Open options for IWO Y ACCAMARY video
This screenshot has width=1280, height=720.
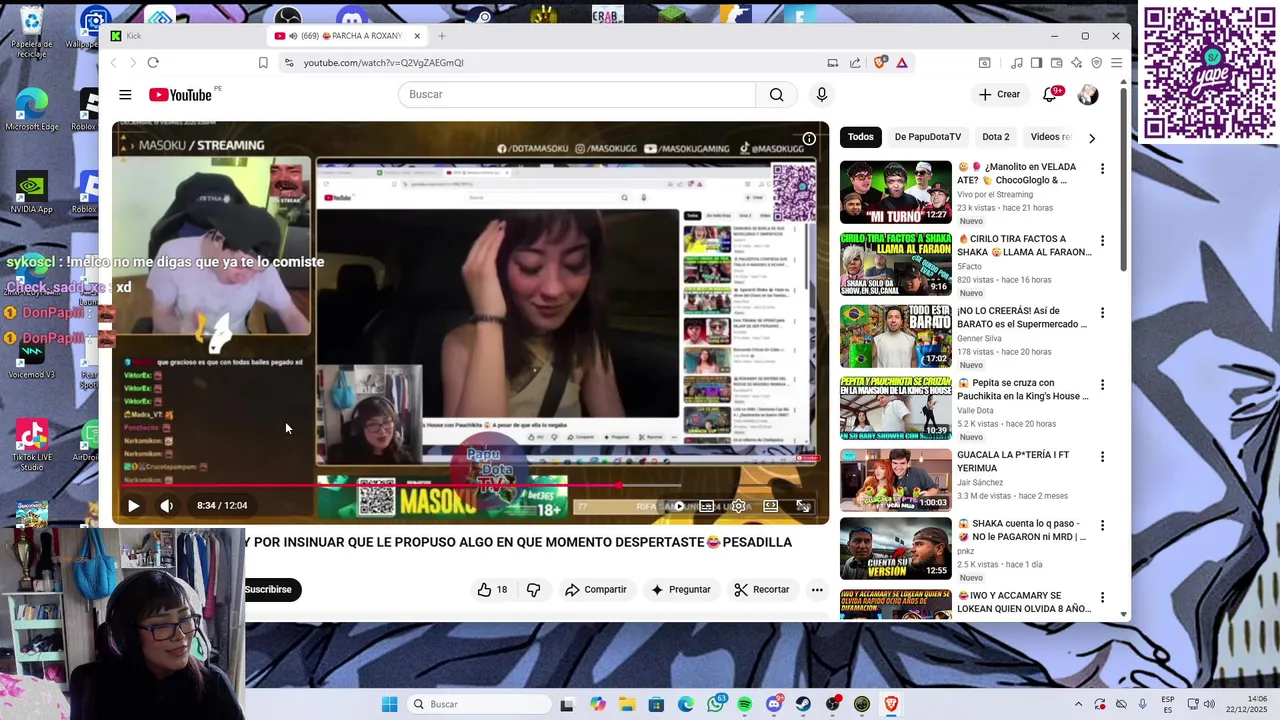coord(1102,598)
